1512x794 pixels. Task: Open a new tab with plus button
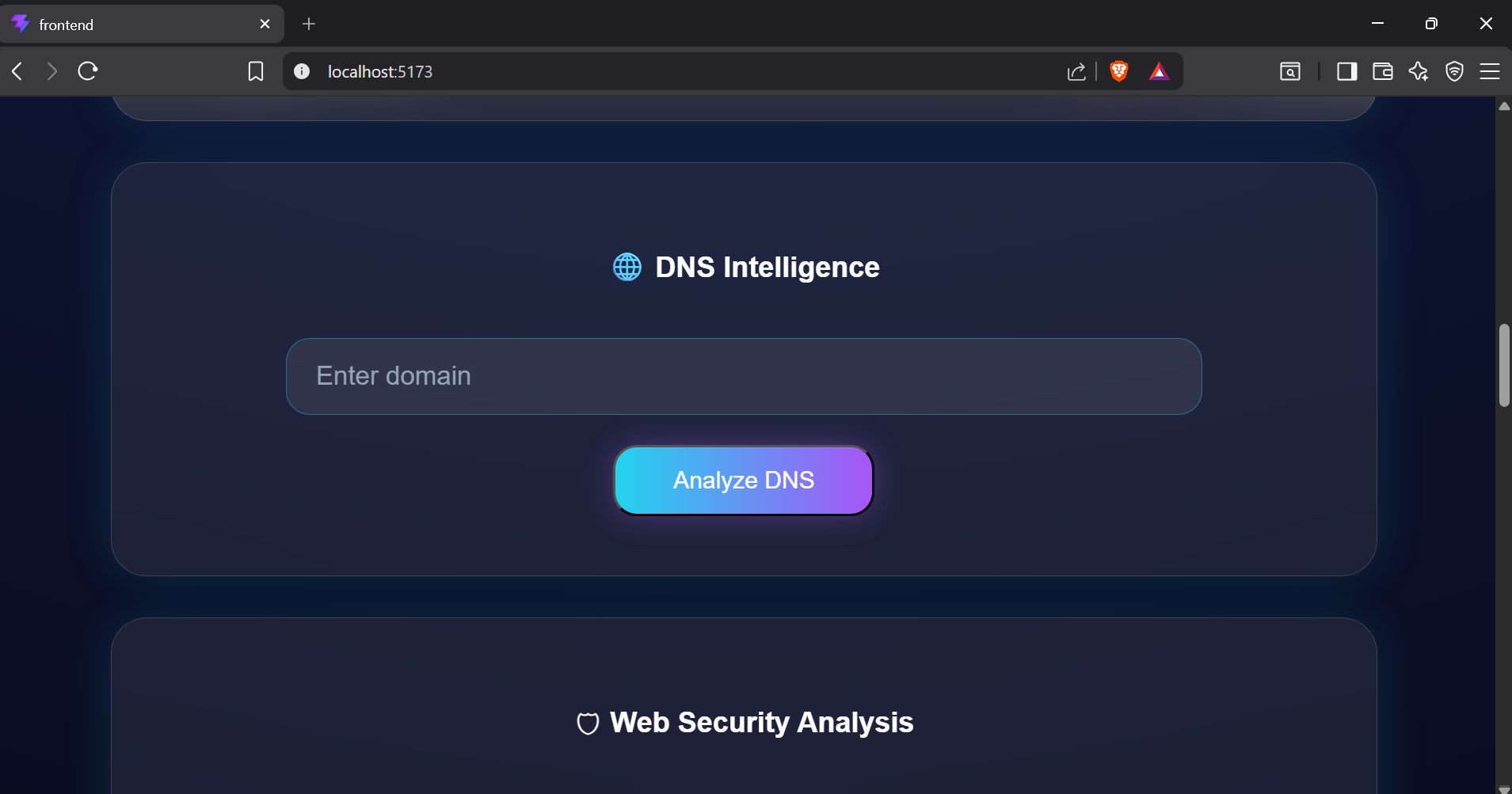(x=309, y=24)
